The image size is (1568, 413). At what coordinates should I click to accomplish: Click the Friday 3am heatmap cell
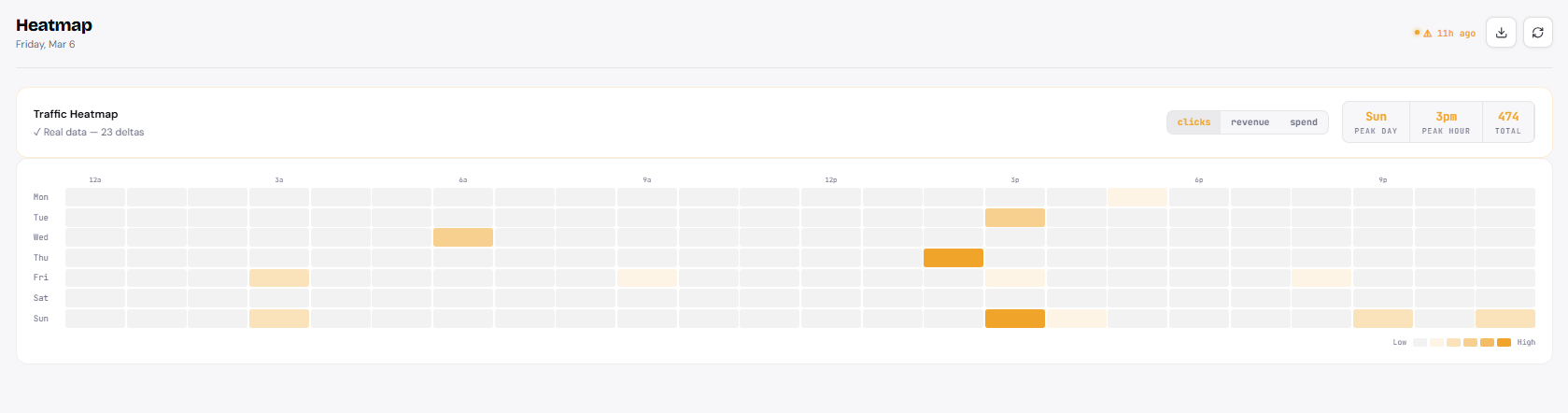pyautogui.click(x=279, y=278)
